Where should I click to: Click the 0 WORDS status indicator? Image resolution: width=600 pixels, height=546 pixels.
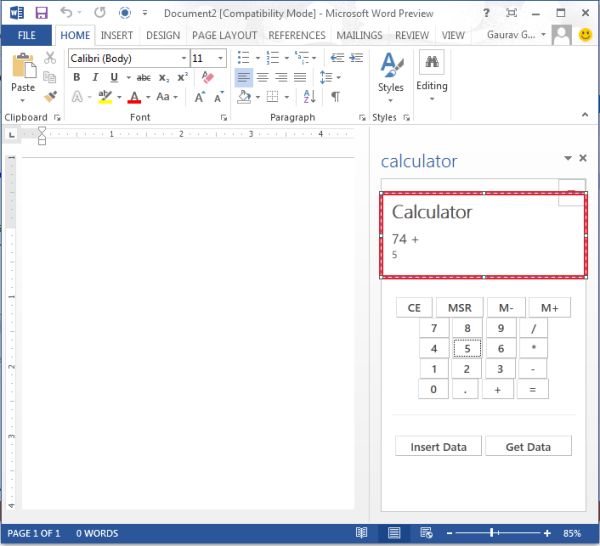tap(97, 533)
